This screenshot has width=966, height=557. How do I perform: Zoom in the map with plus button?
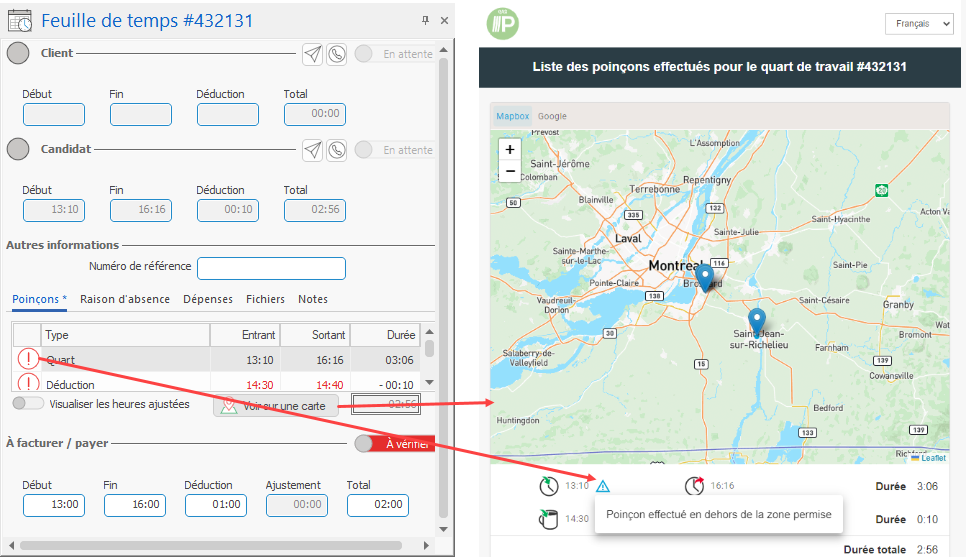(510, 149)
